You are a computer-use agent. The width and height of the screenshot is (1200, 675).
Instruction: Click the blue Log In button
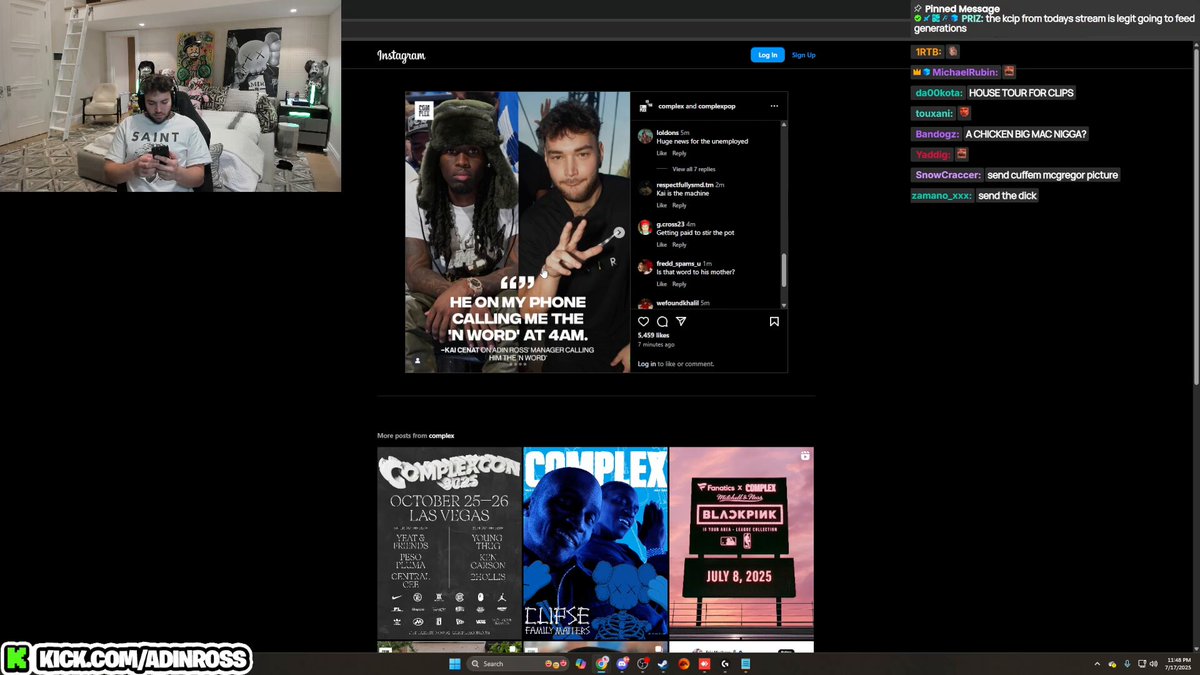767,55
